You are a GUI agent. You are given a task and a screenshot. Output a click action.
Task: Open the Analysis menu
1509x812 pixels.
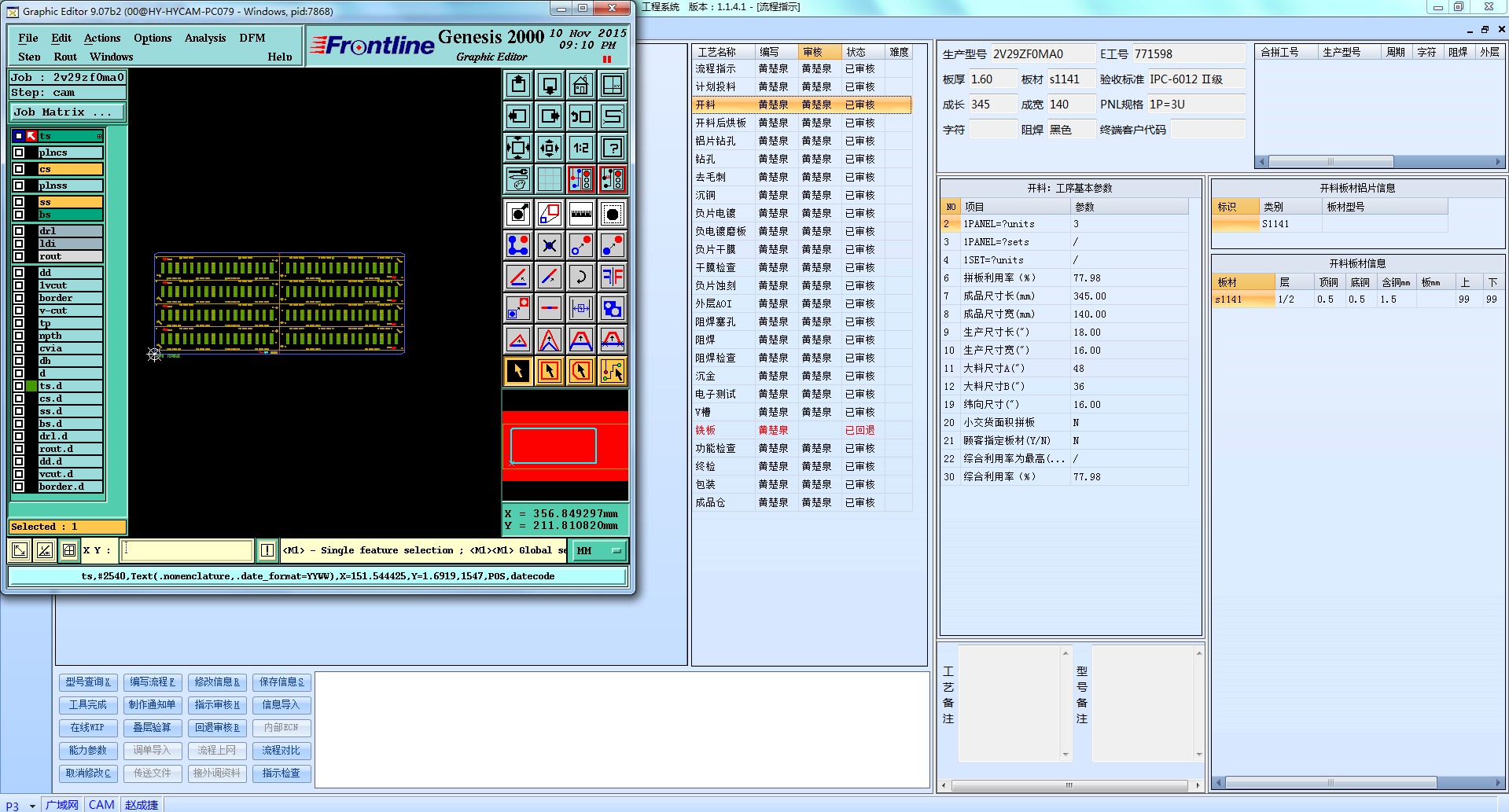point(205,38)
